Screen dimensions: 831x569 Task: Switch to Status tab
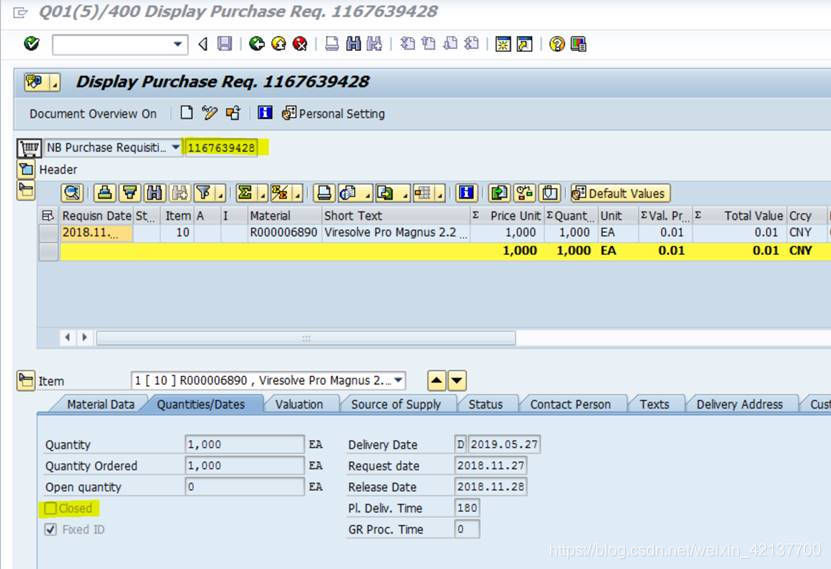[x=485, y=404]
